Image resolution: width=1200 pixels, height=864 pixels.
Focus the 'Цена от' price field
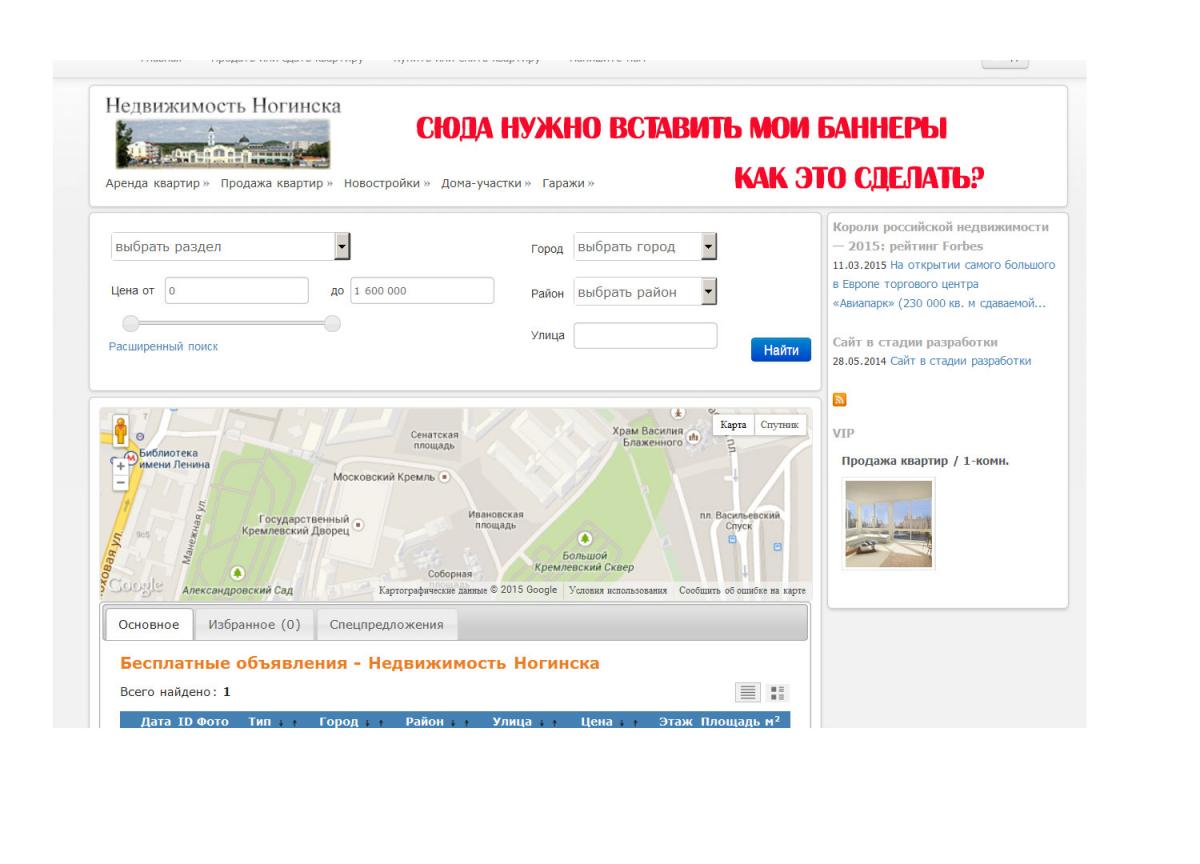pyautogui.click(x=236, y=290)
